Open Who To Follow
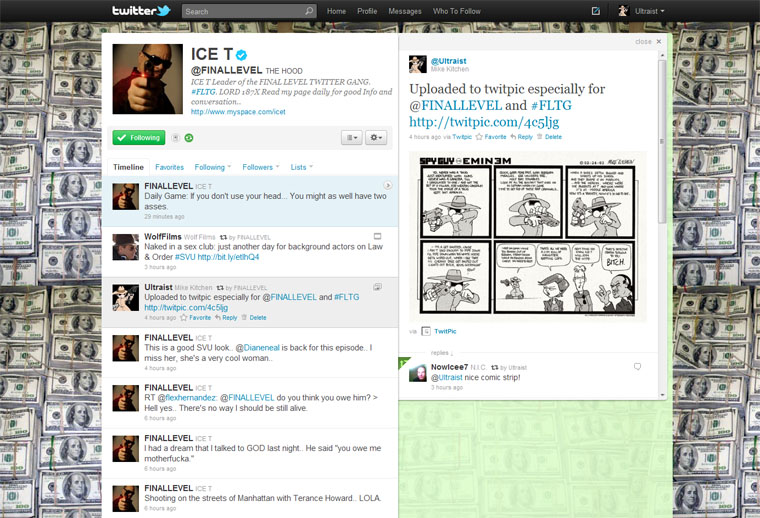Screen dimensions: 760x518 coord(457,11)
